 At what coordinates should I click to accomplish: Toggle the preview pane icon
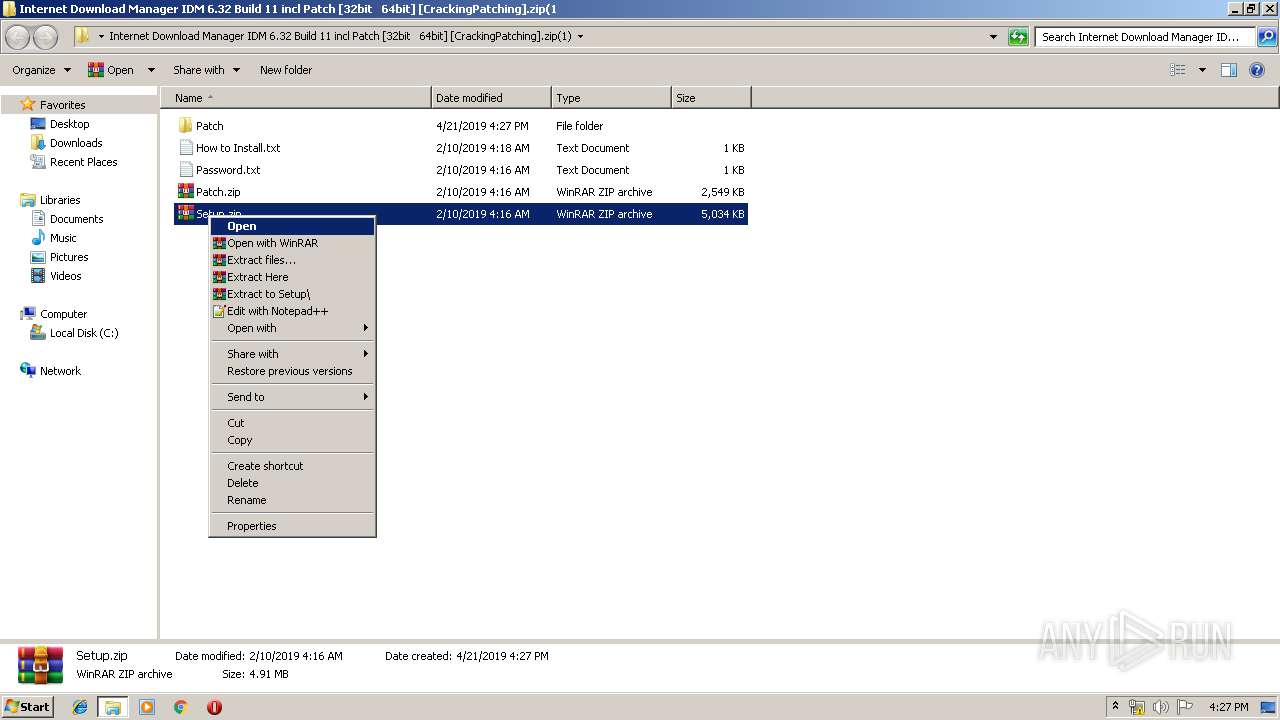(1229, 70)
